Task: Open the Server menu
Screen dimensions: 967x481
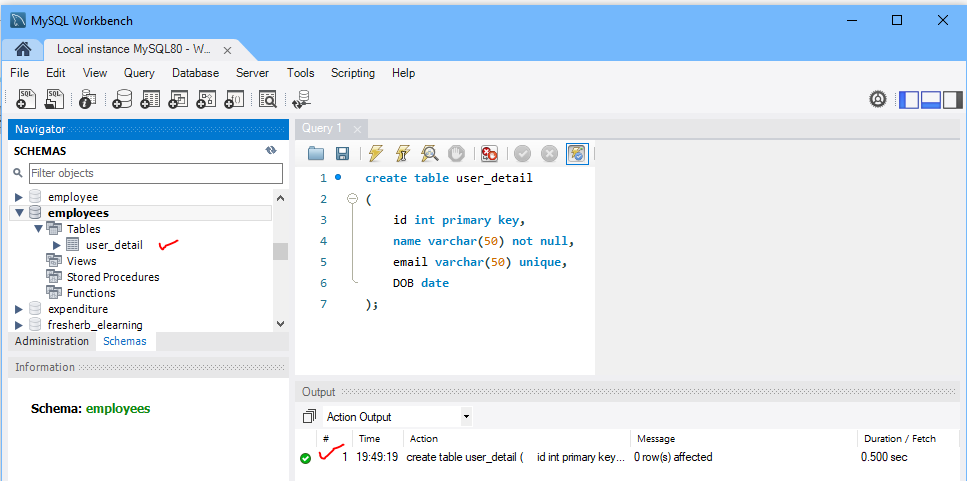Action: tap(252, 73)
